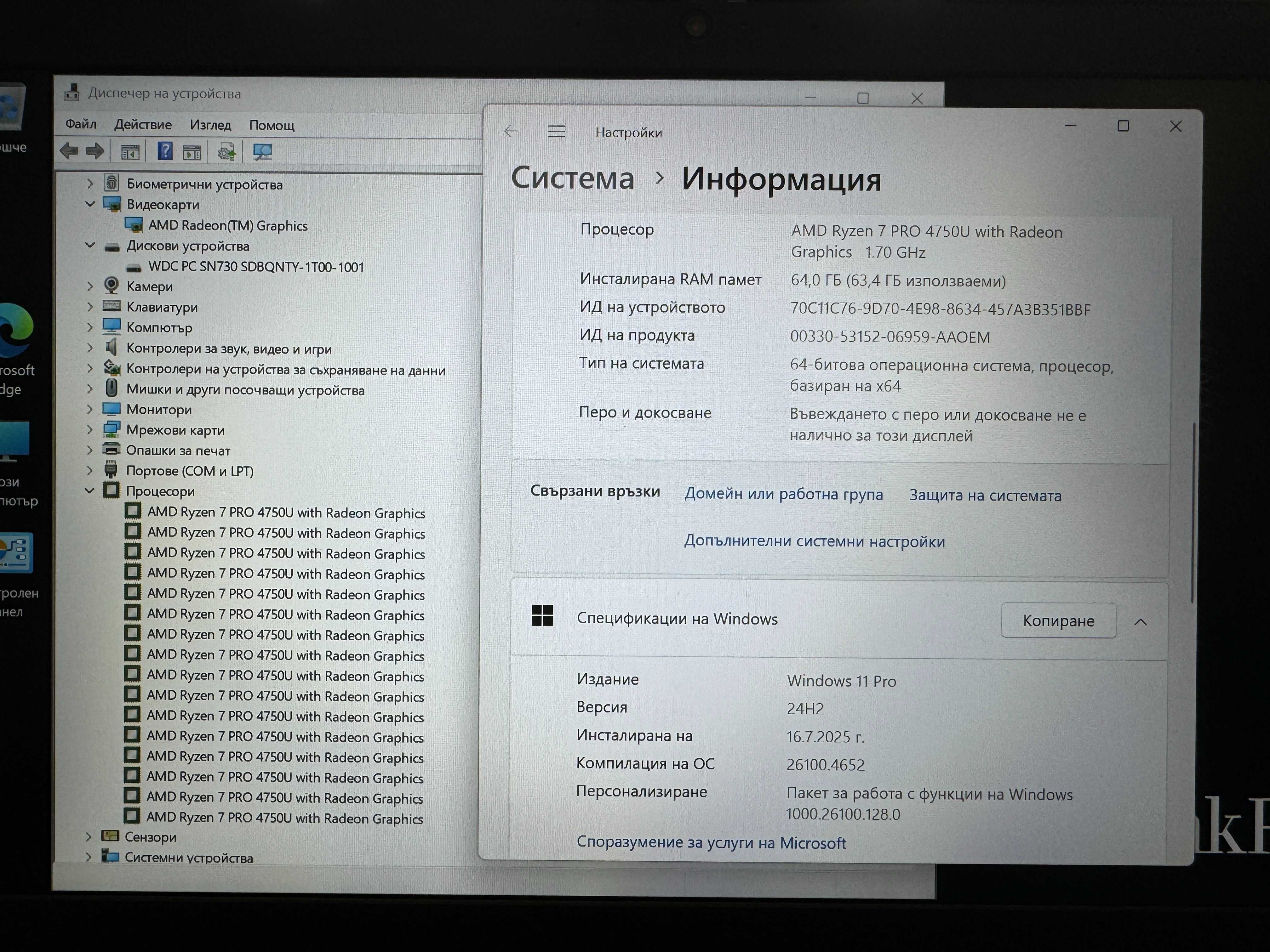Click the This PC monitor desktop icon
Image resolution: width=1270 pixels, height=952 pixels.
point(14,442)
